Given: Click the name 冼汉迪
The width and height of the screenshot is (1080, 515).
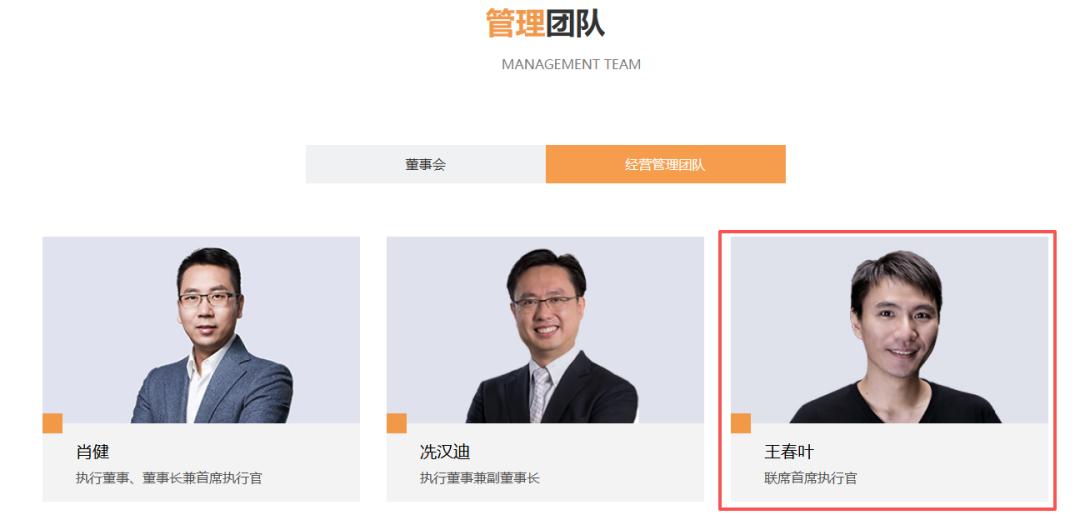Looking at the screenshot, I should (x=445, y=452).
